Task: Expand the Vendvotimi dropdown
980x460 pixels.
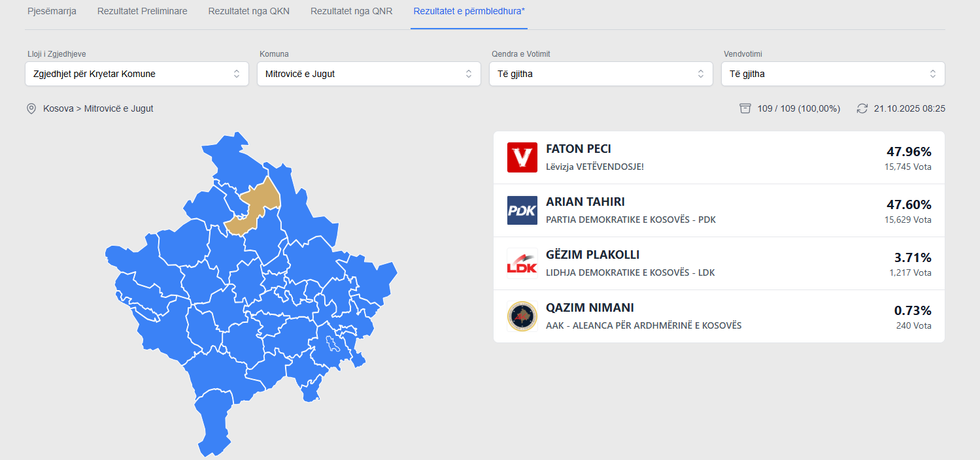Action: (x=833, y=74)
